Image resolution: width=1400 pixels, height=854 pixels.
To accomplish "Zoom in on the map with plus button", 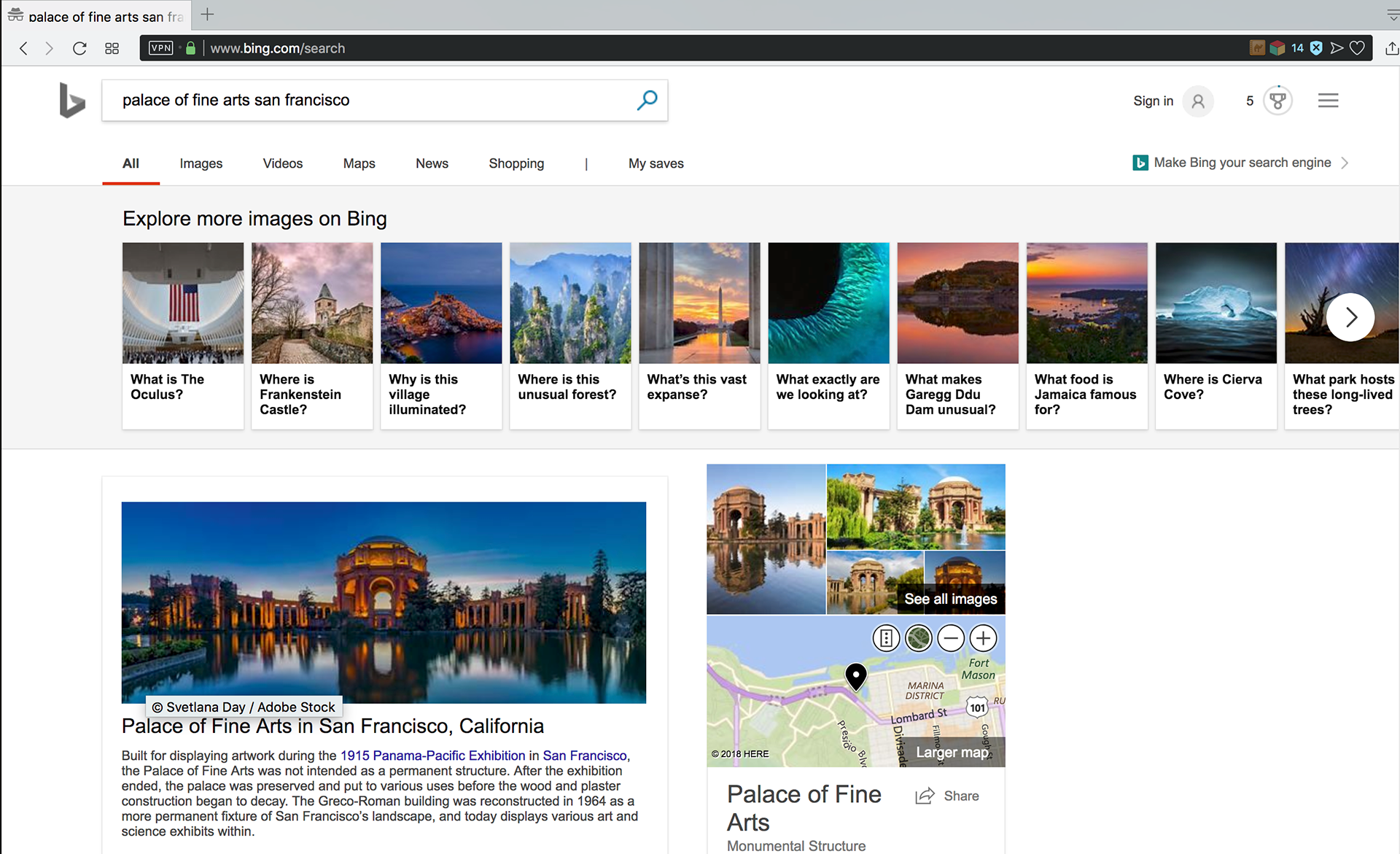I will (982, 637).
